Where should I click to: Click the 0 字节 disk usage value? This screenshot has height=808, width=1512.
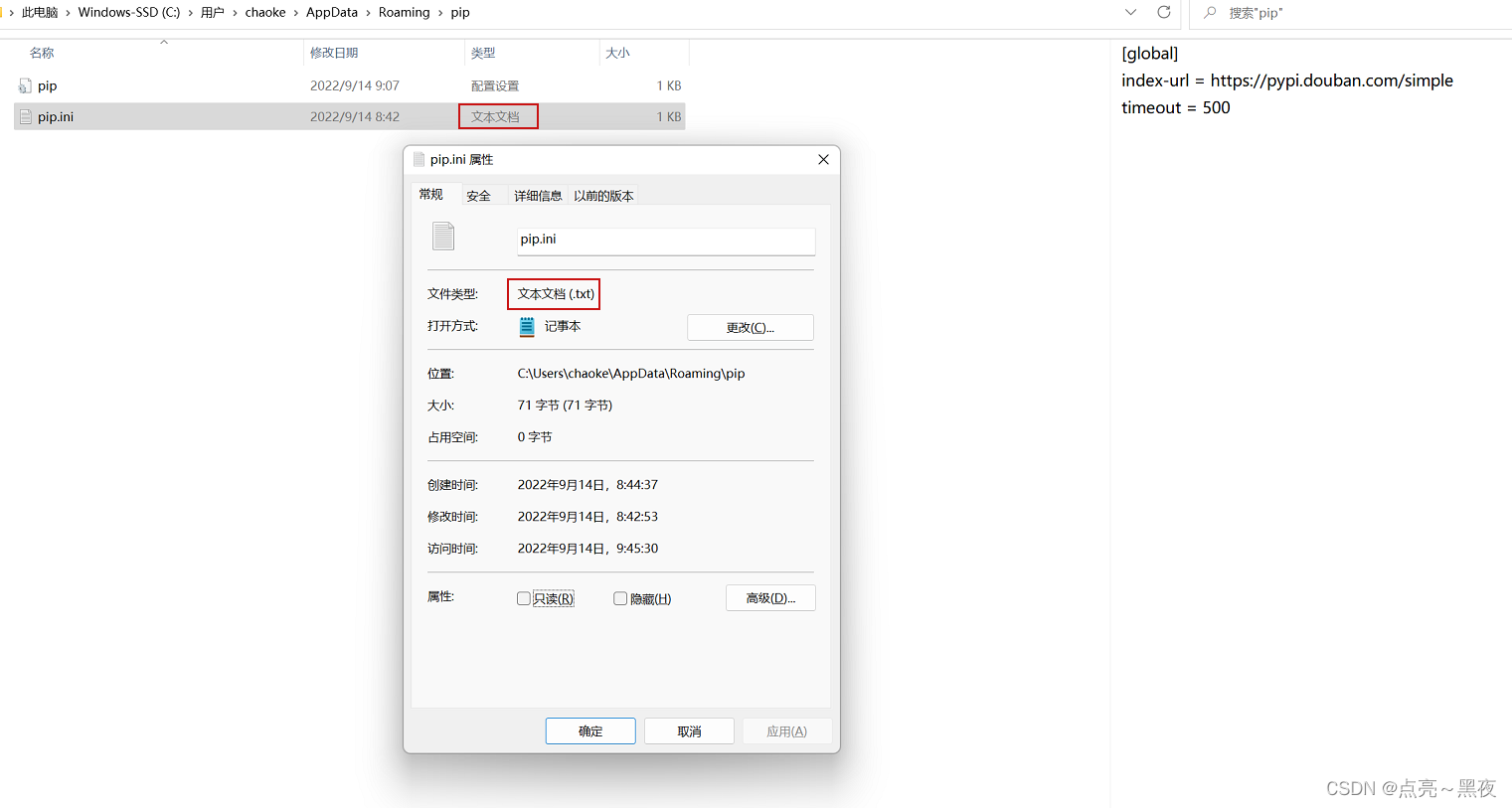click(535, 437)
